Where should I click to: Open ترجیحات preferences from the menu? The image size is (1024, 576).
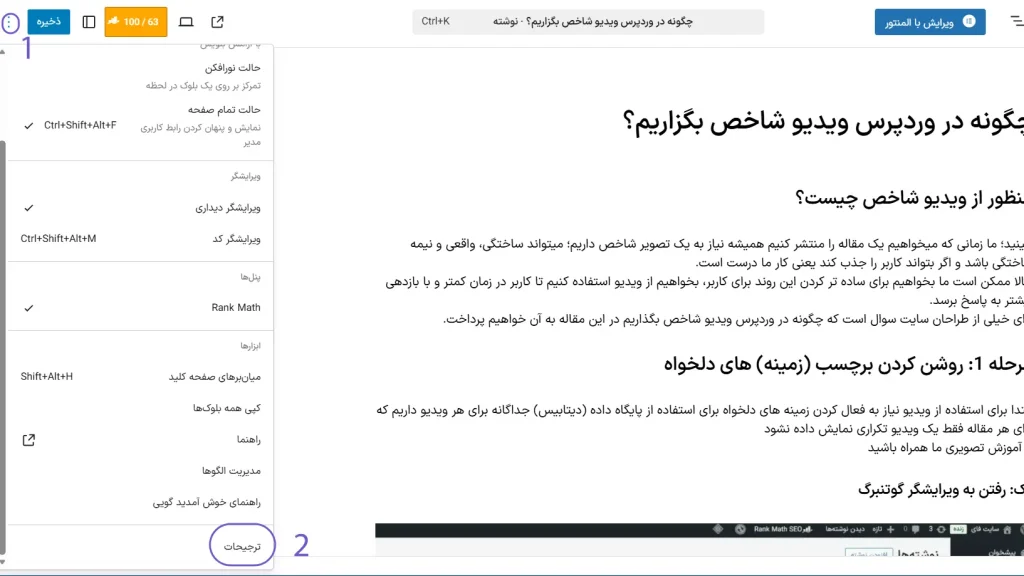pos(241,546)
